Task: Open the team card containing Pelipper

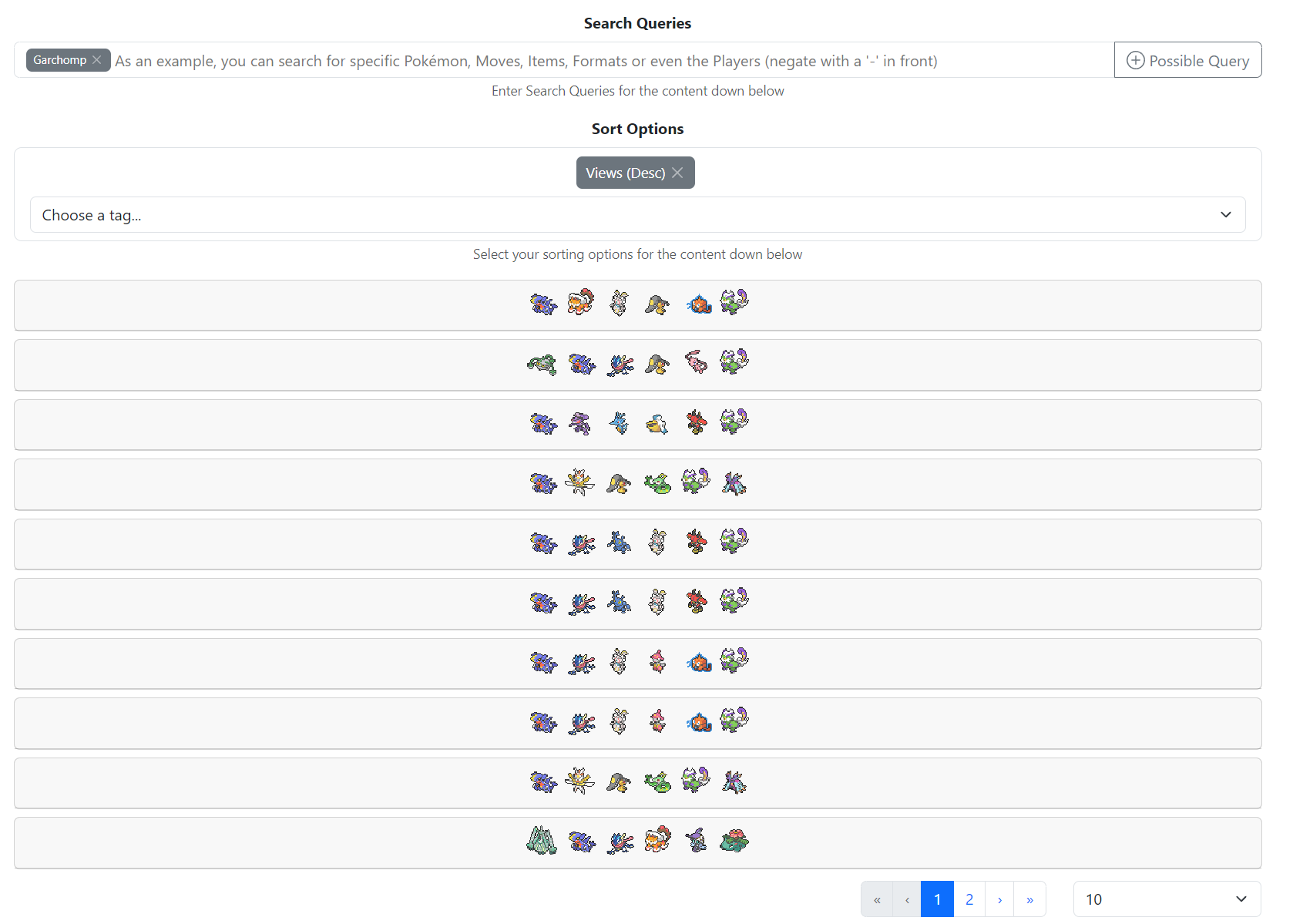Action: coord(637,425)
